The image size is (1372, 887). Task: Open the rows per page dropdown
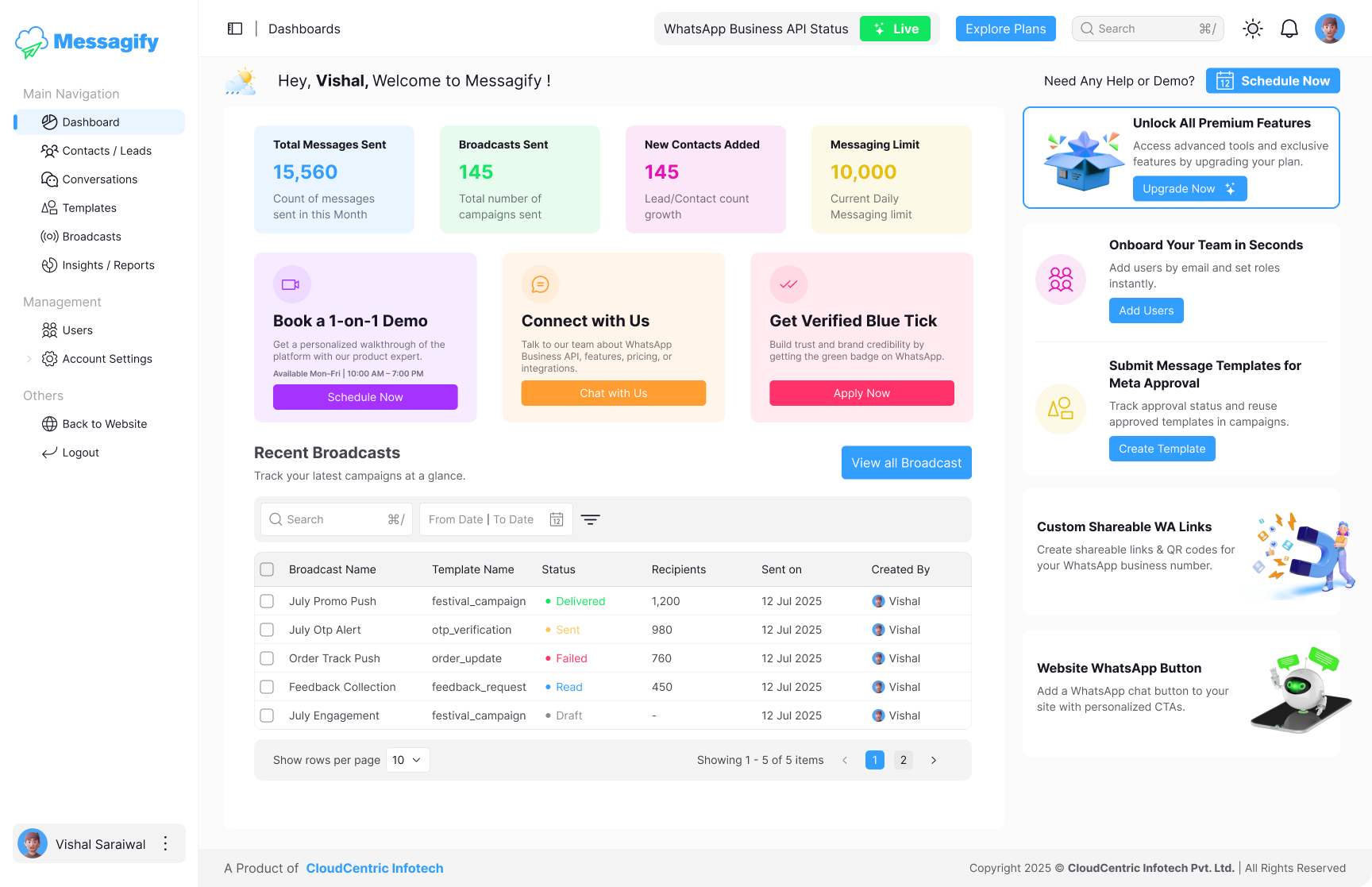pyautogui.click(x=407, y=759)
